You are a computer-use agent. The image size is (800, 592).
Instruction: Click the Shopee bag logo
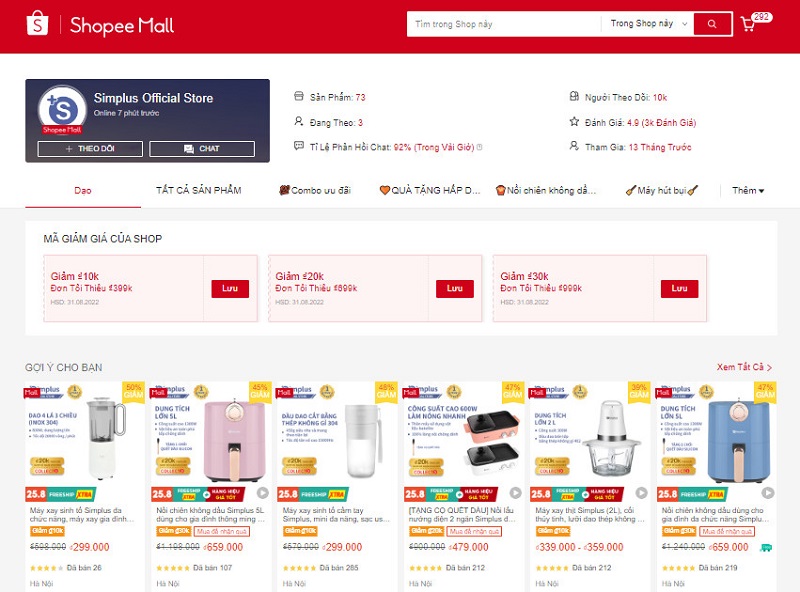coord(37,23)
